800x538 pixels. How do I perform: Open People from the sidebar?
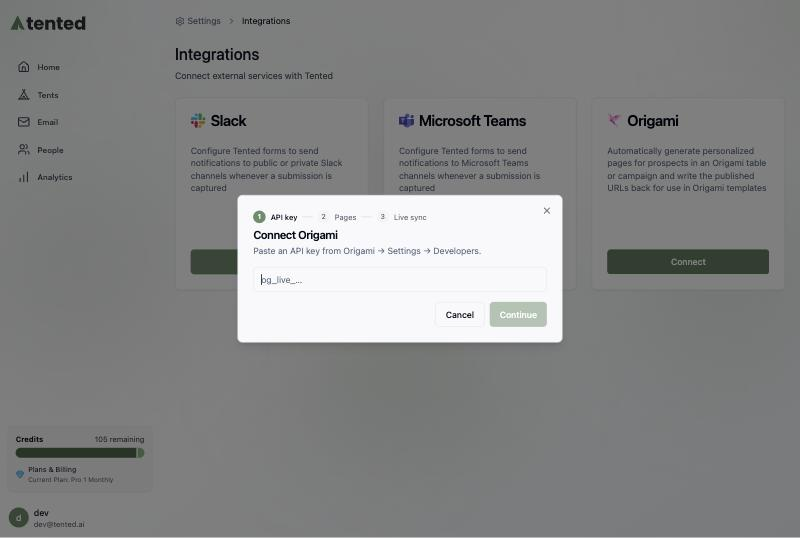50,150
